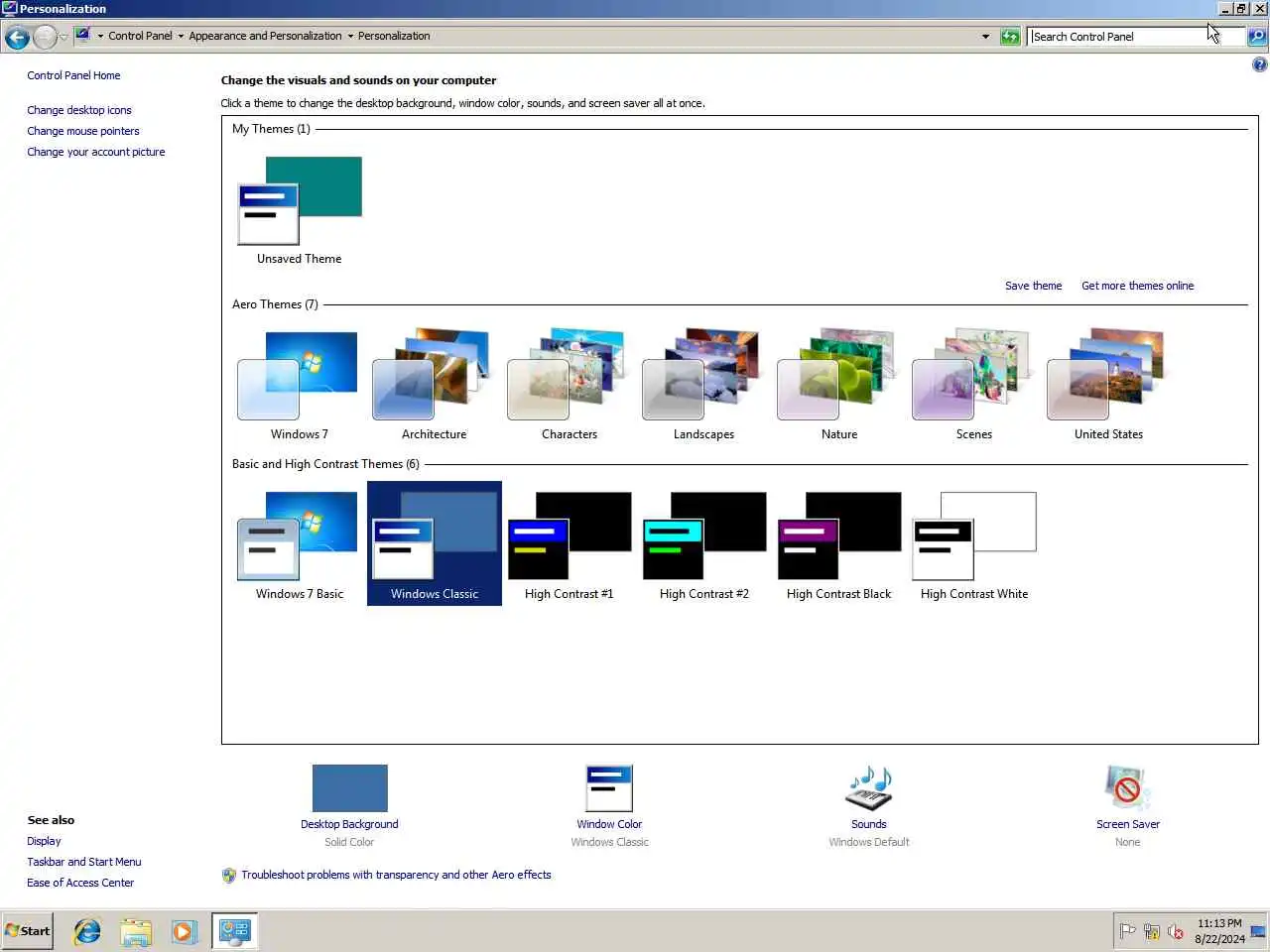The width and height of the screenshot is (1270, 952).
Task: Open Taskbar and Start Menu link
Action: 84,862
